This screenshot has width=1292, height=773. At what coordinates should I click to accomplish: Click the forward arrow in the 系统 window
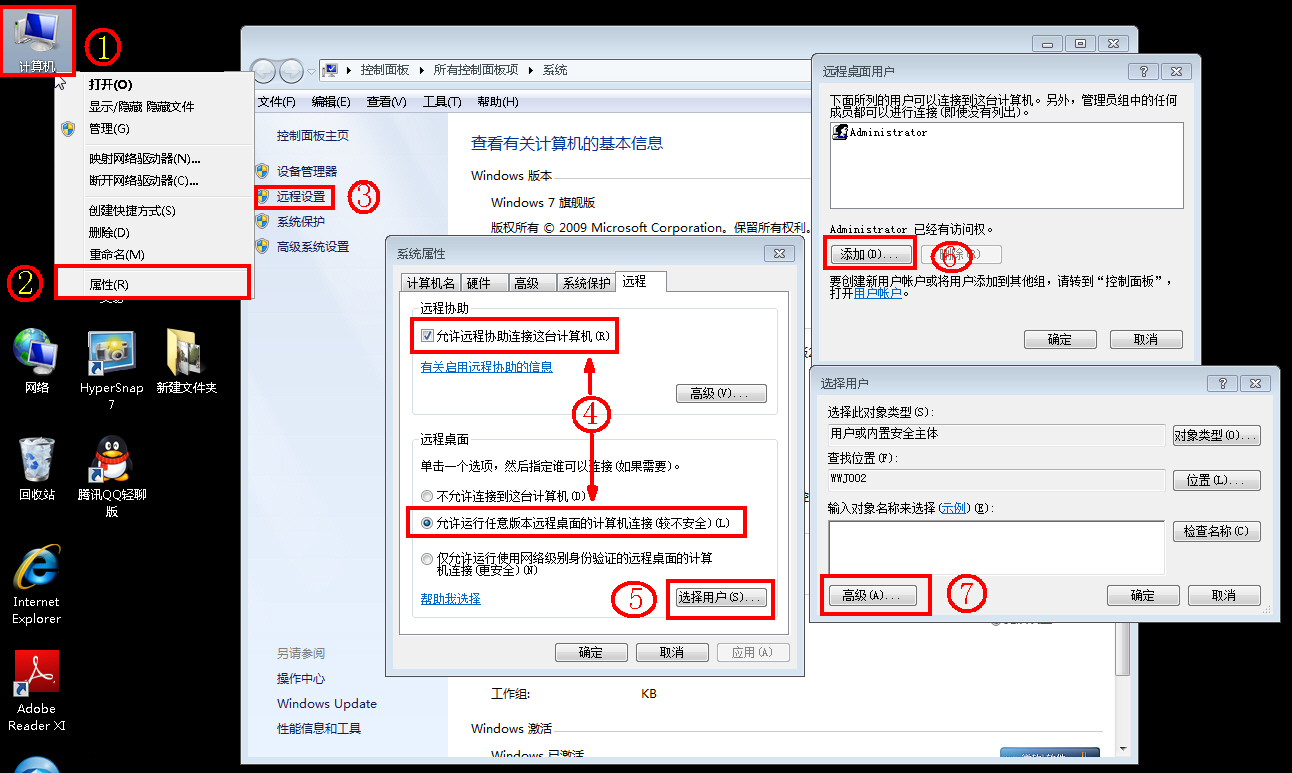(x=291, y=70)
